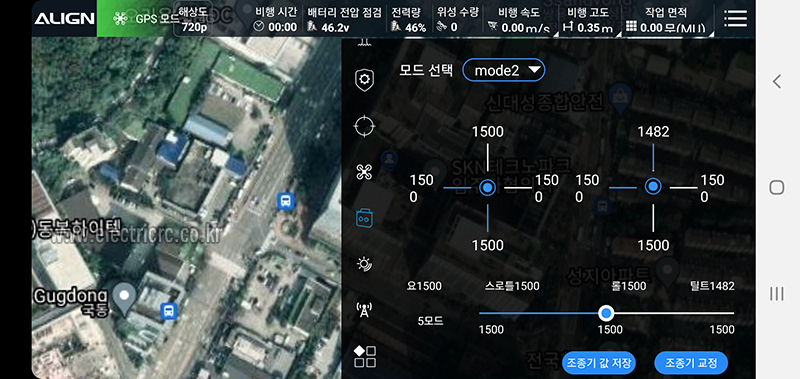This screenshot has width=800, height=379.
Task: Tap the right stick position indicator
Action: [653, 187]
